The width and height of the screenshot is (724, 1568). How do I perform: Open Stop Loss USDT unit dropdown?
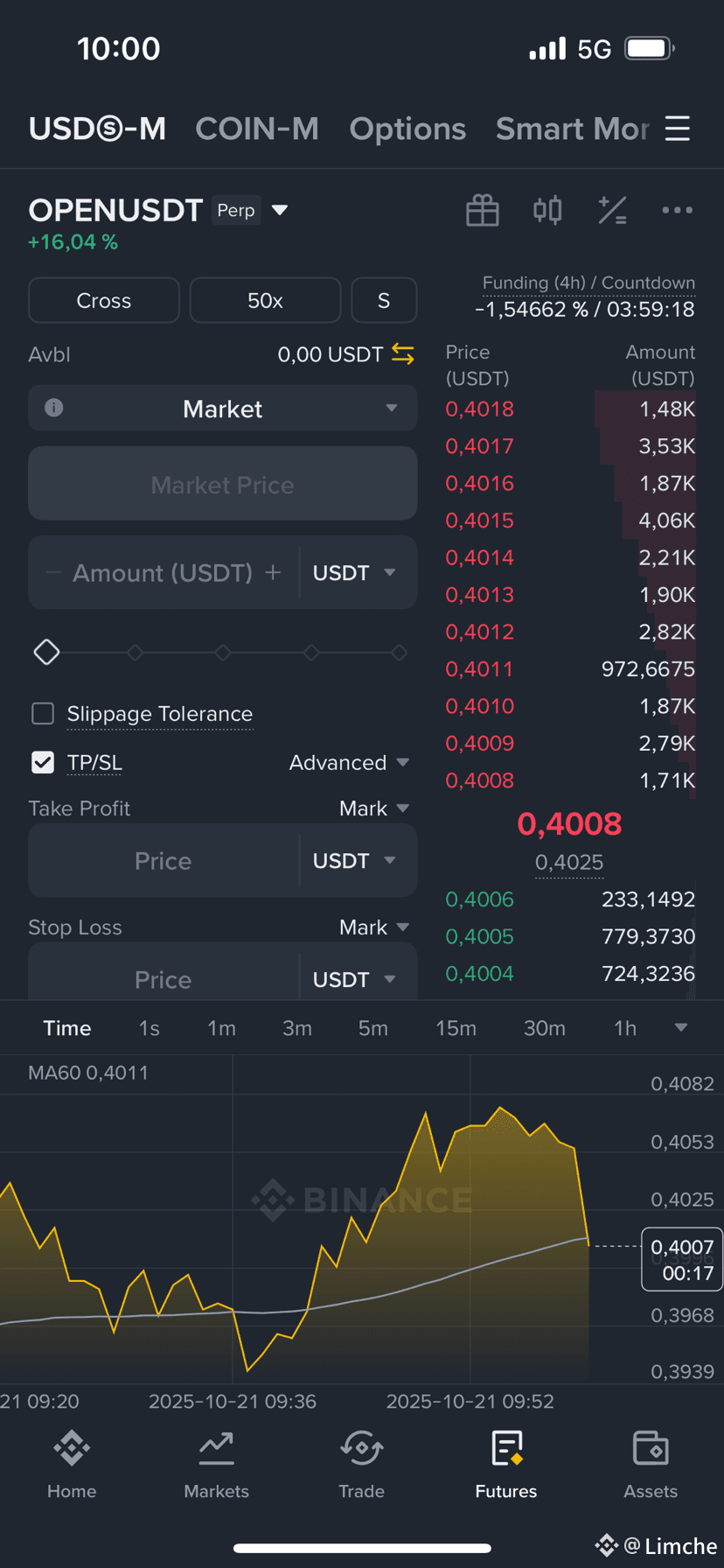(x=354, y=980)
